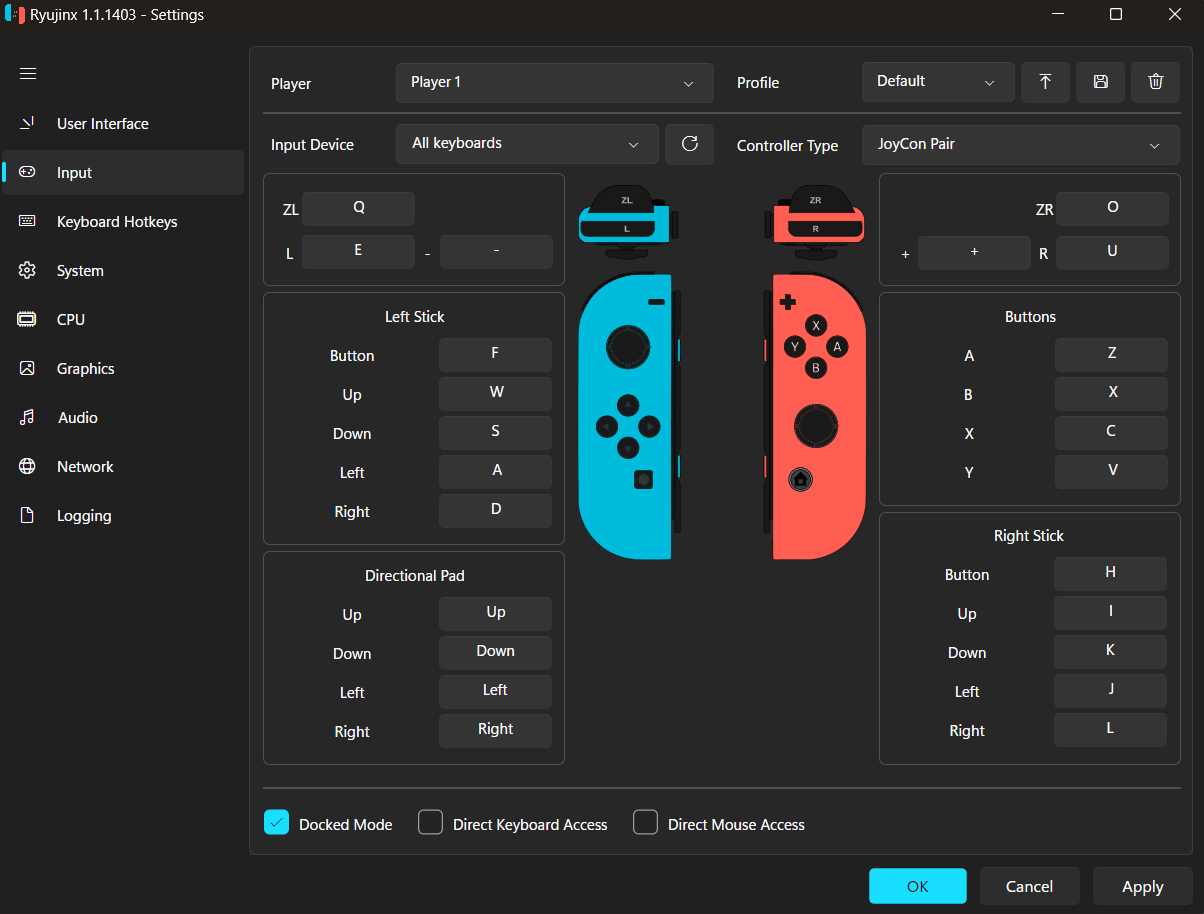Enable Direct Keyboard Access checkbox
1204x914 pixels.
tap(431, 823)
